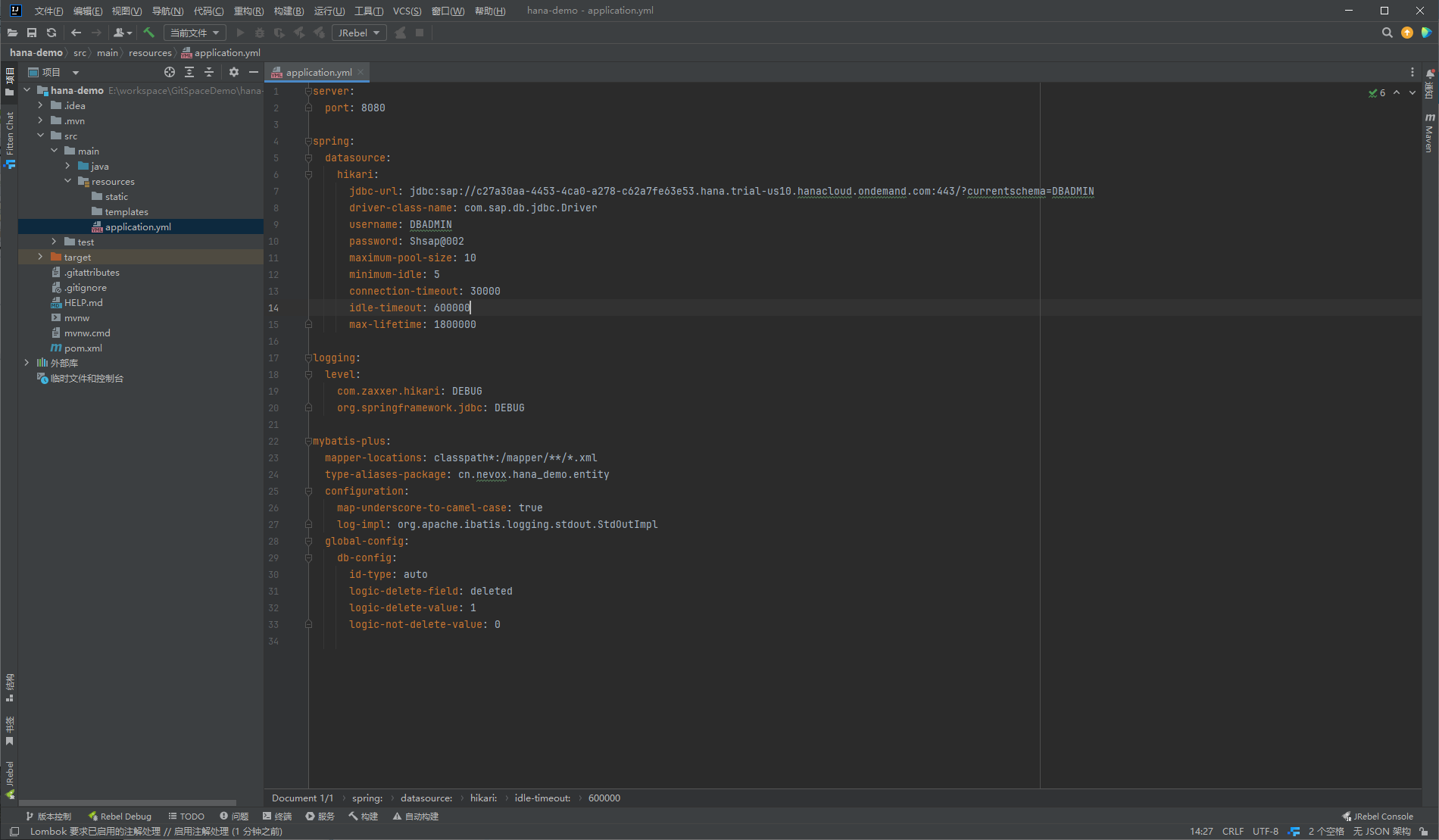Expand the 外部库 node
This screenshot has height=840, width=1439.
(x=27, y=363)
